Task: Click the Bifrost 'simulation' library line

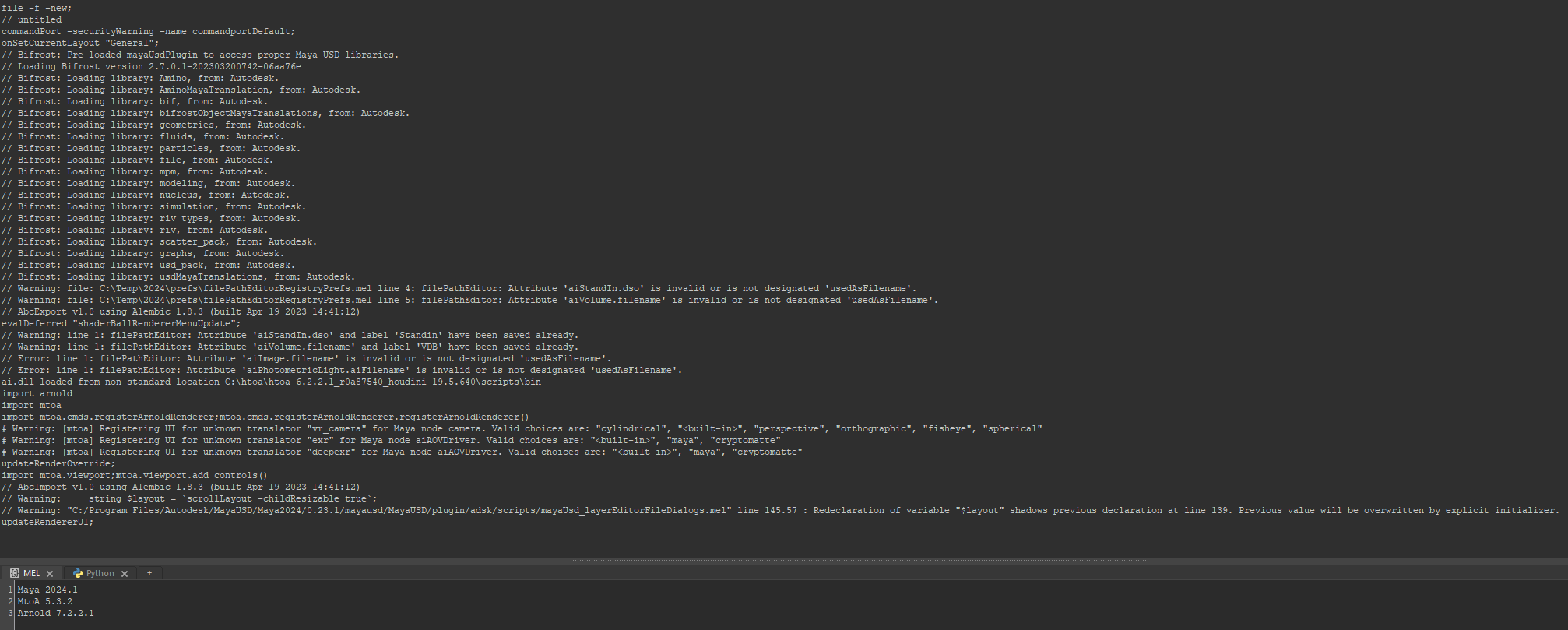Action: pos(153,207)
